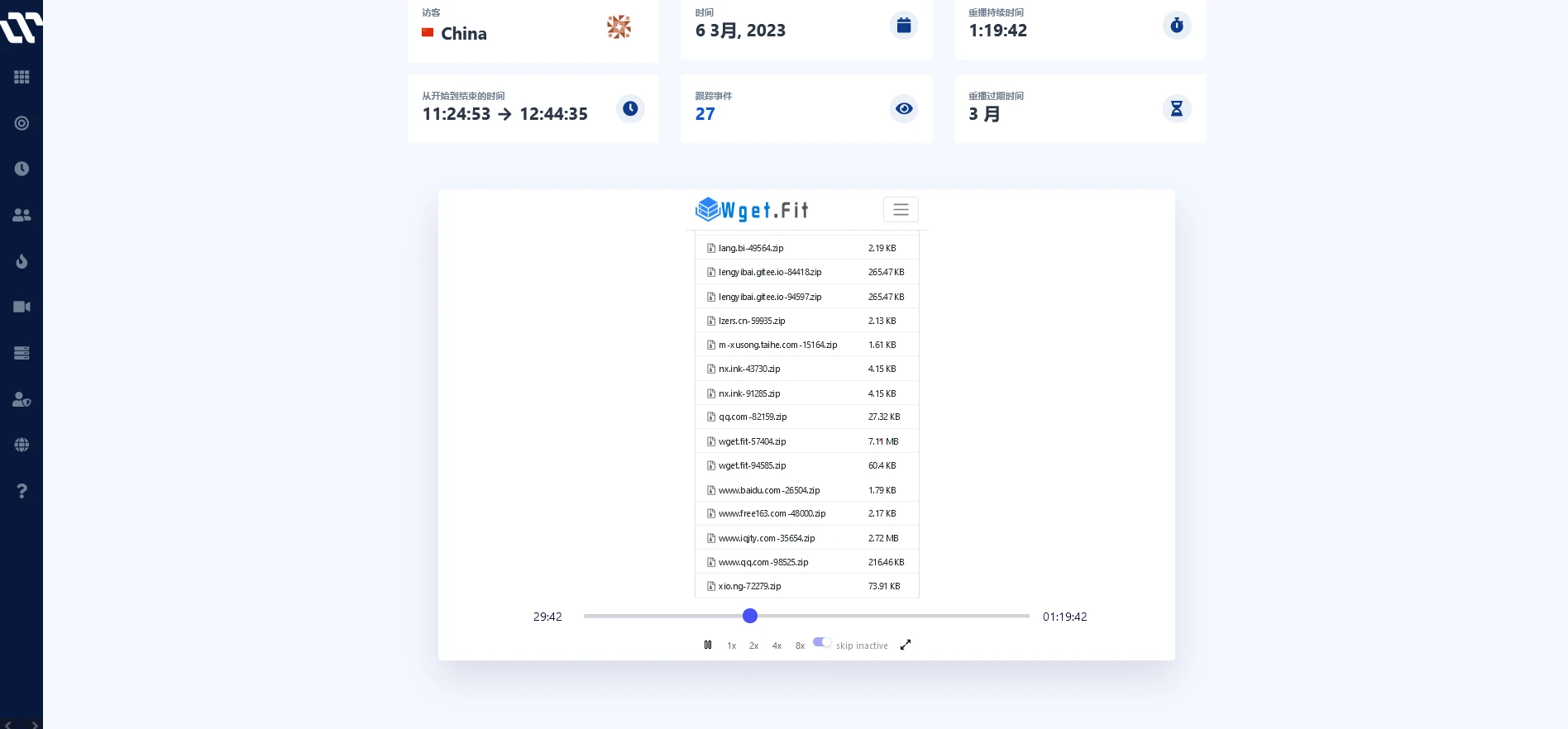The height and width of the screenshot is (729, 1568).
Task: Collapse the sidebar using bottom left arrow
Action: 8,725
